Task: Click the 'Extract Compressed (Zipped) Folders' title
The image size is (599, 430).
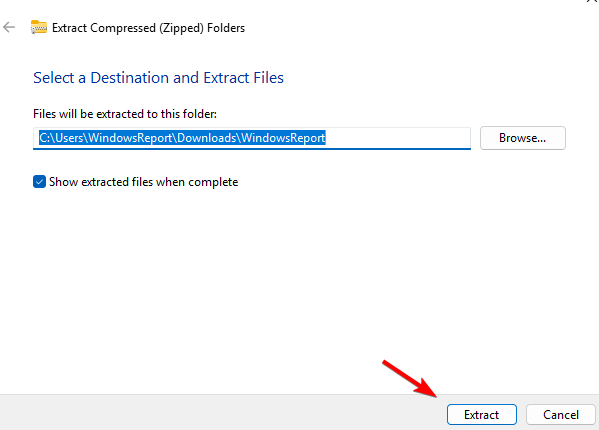Action: [x=148, y=28]
